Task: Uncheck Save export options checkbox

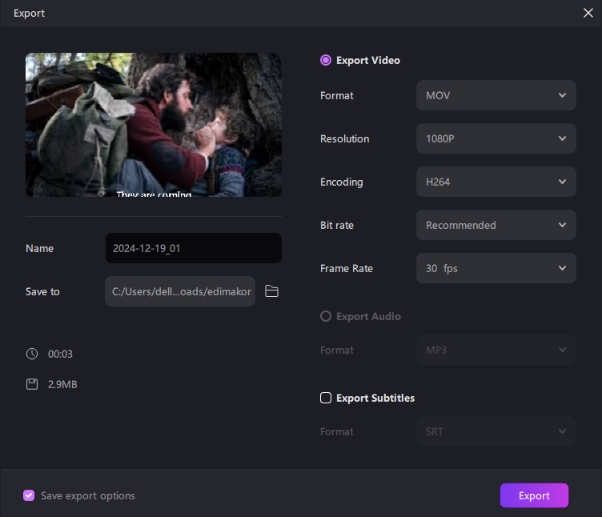Action: [29, 496]
